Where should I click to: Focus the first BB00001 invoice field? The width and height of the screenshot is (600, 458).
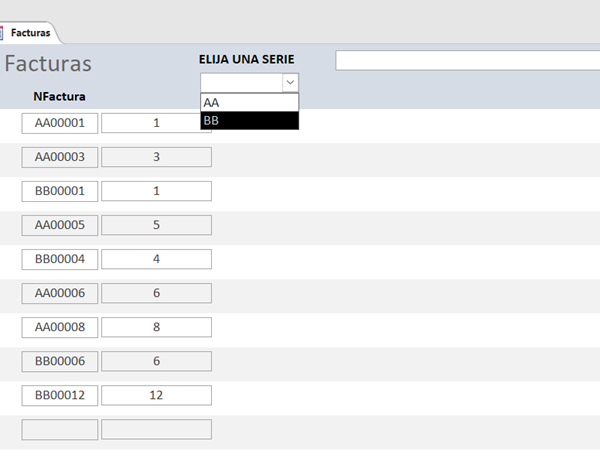tap(60, 191)
